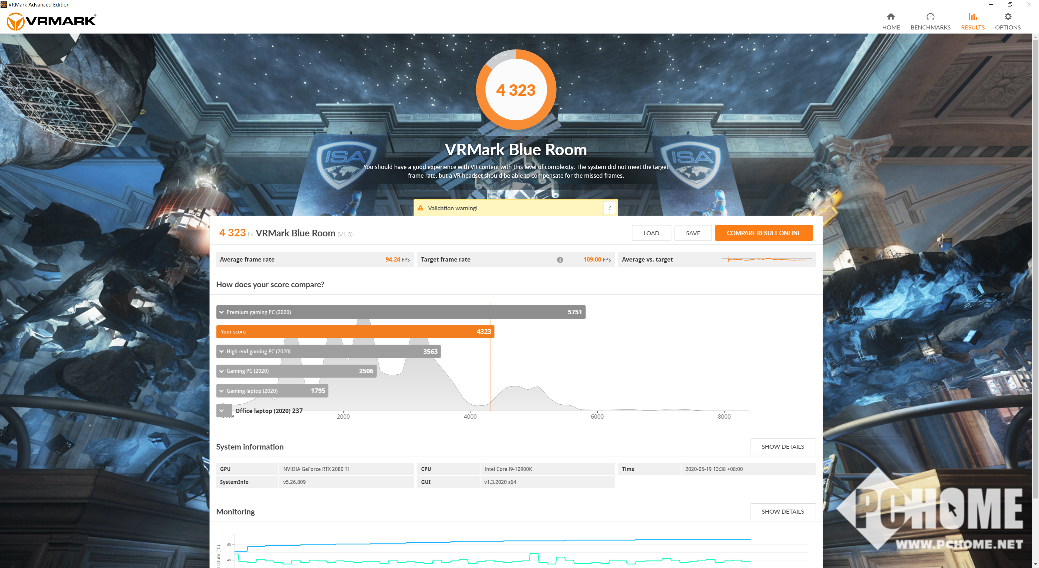Click the VRMark Blue Room title
Screen dimensions: 1039x568
click(516, 150)
